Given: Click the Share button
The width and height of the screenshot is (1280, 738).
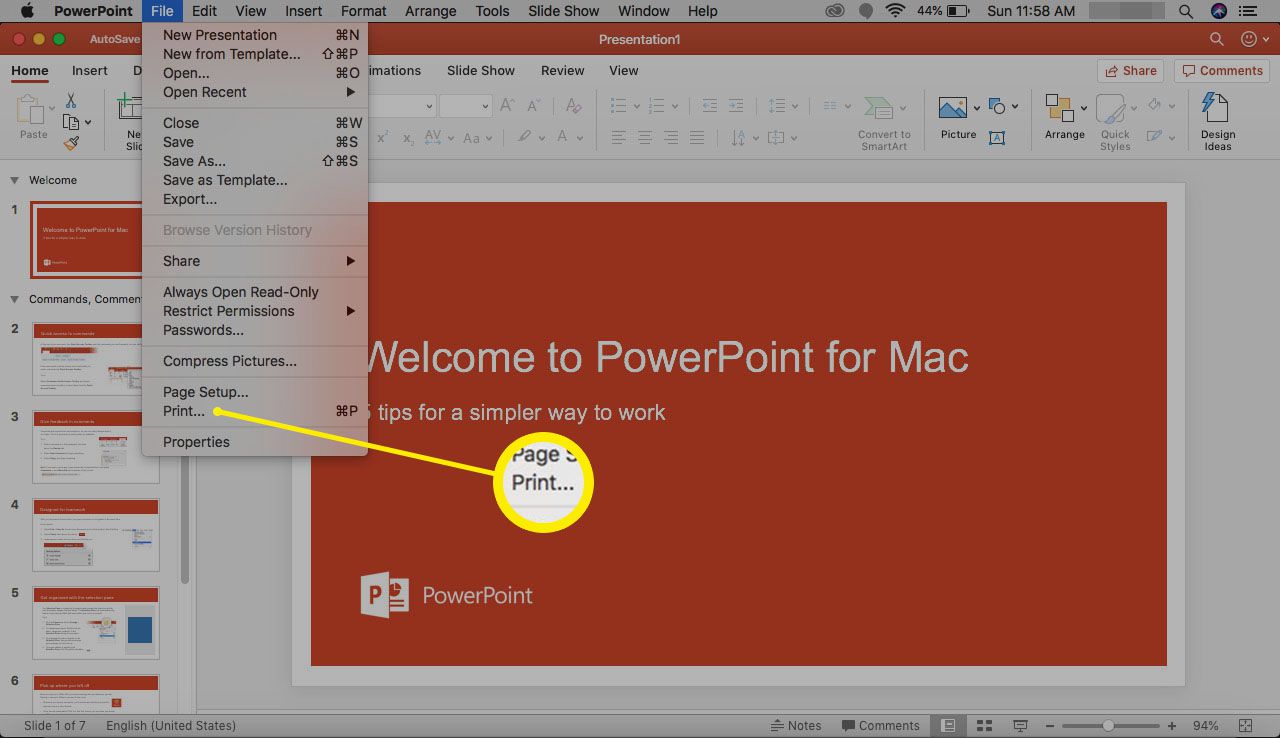Looking at the screenshot, I should (x=1129, y=71).
